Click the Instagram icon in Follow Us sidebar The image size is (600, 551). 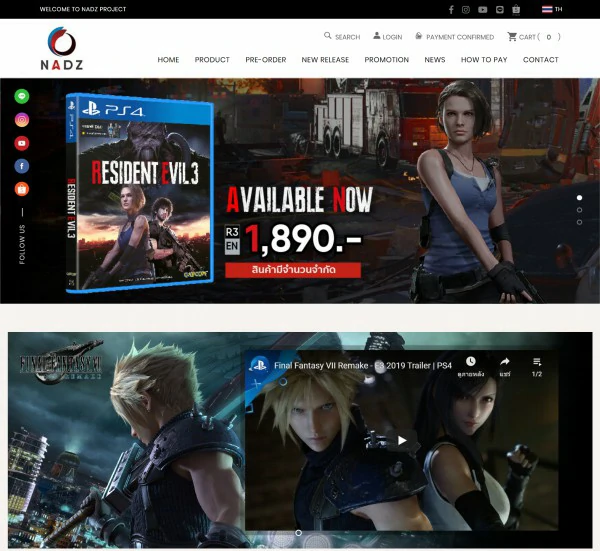[x=22, y=120]
